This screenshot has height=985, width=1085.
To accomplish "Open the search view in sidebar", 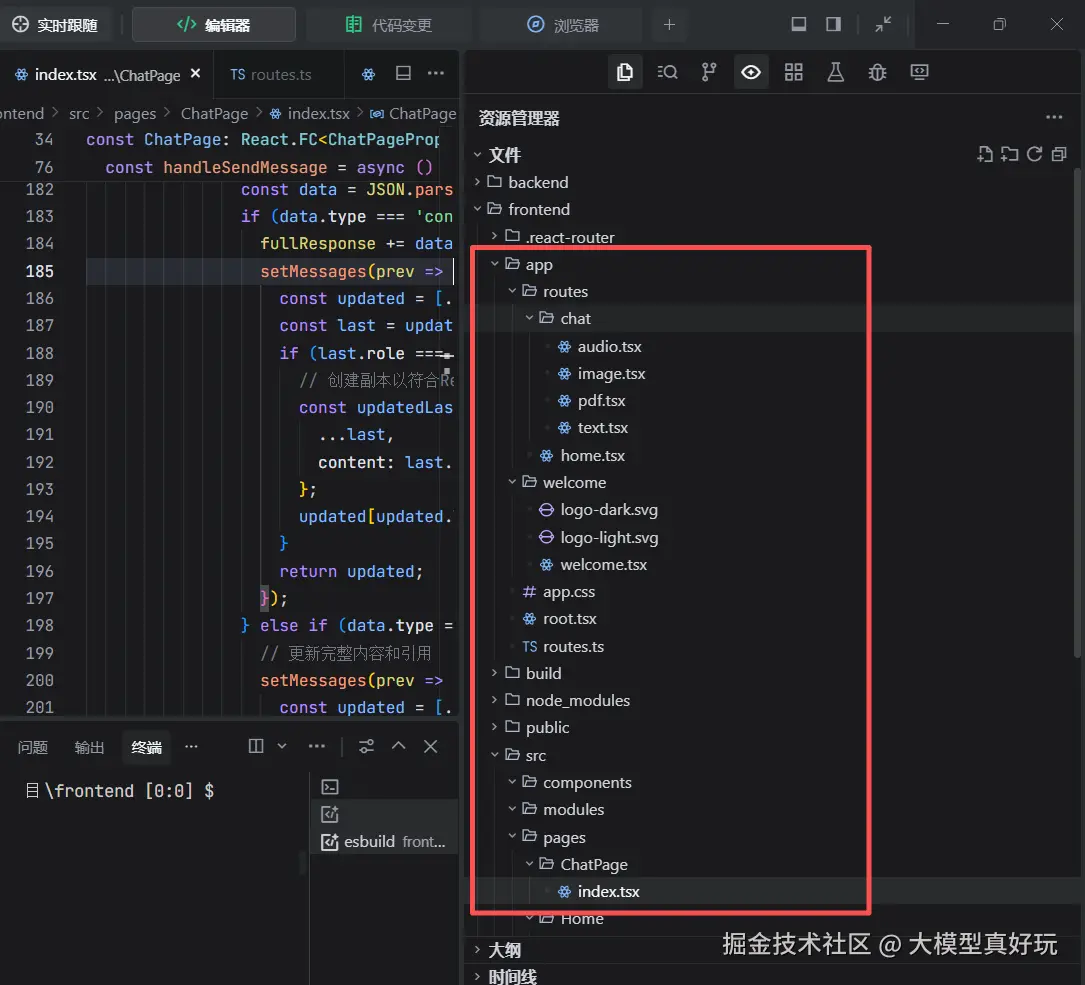I will click(667, 72).
